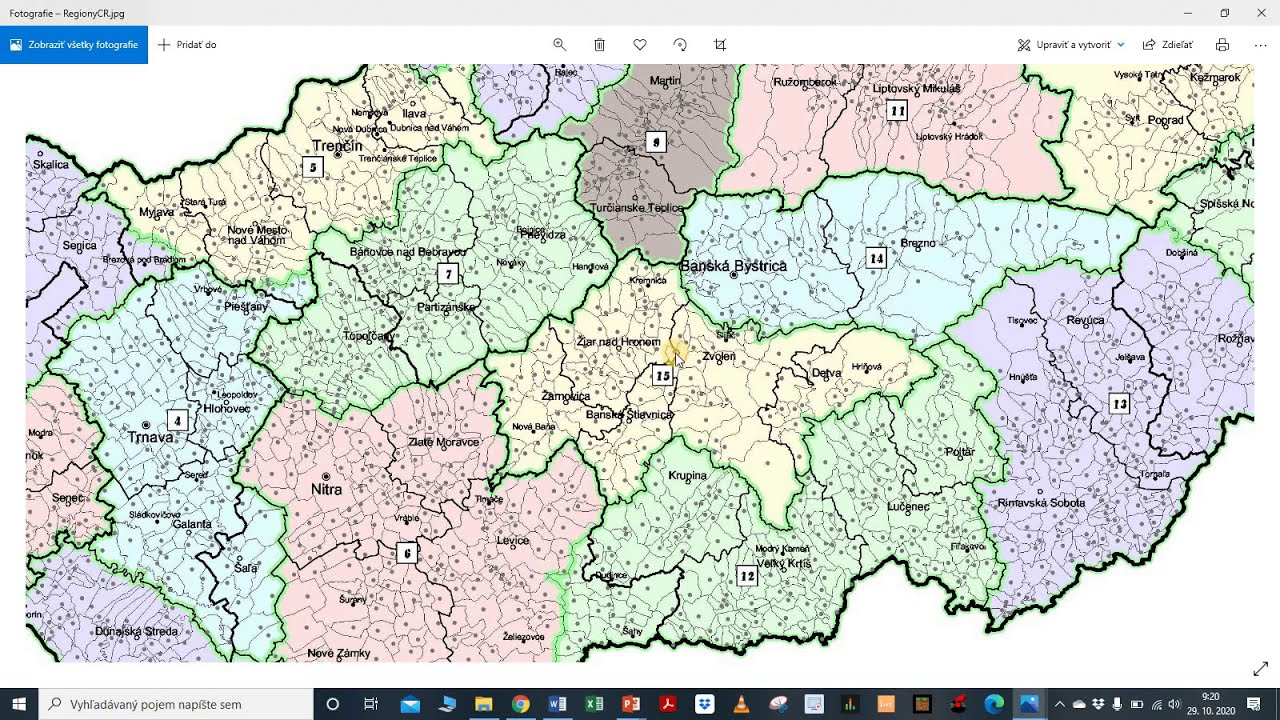Click the Rimavská Sobota label on map
This screenshot has height=720, width=1280.
(1041, 503)
